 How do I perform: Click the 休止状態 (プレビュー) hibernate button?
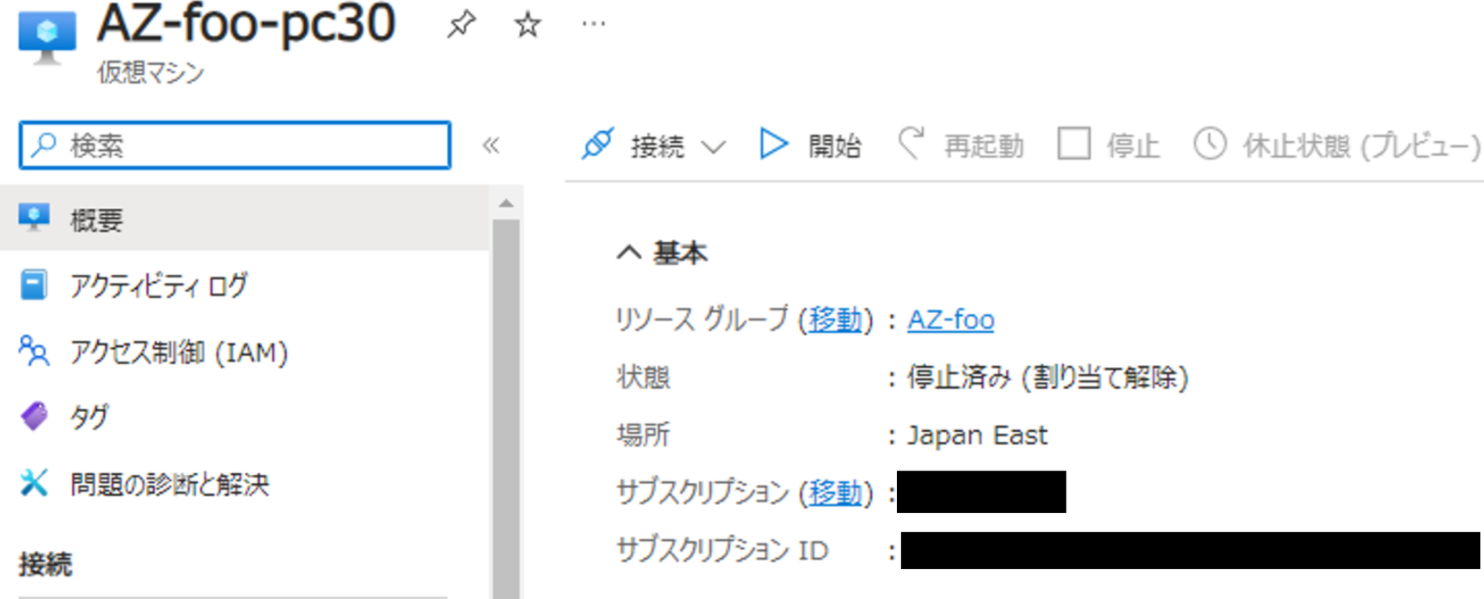click(1337, 146)
